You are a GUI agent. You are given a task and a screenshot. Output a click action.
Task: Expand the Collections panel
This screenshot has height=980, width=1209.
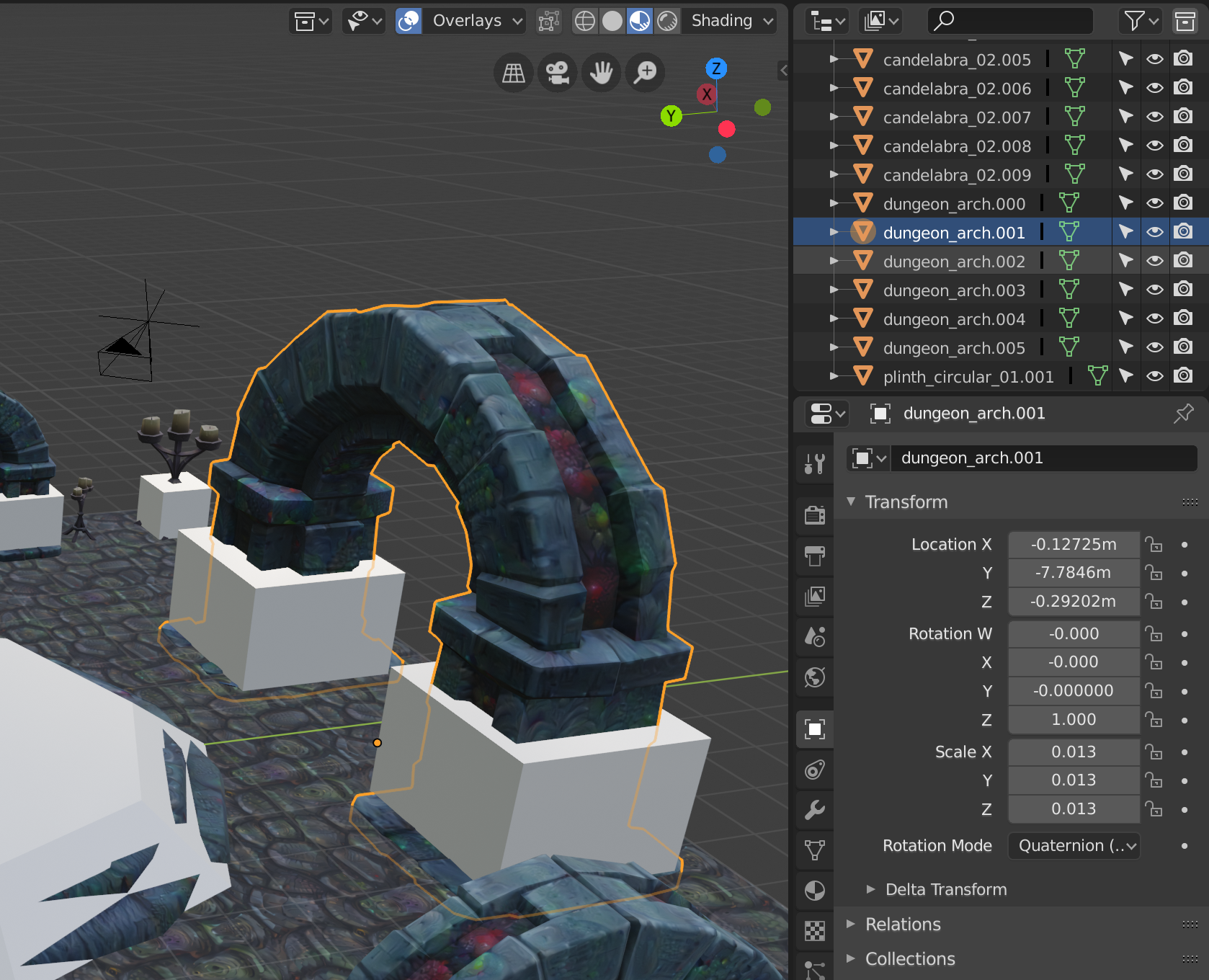tap(910, 958)
